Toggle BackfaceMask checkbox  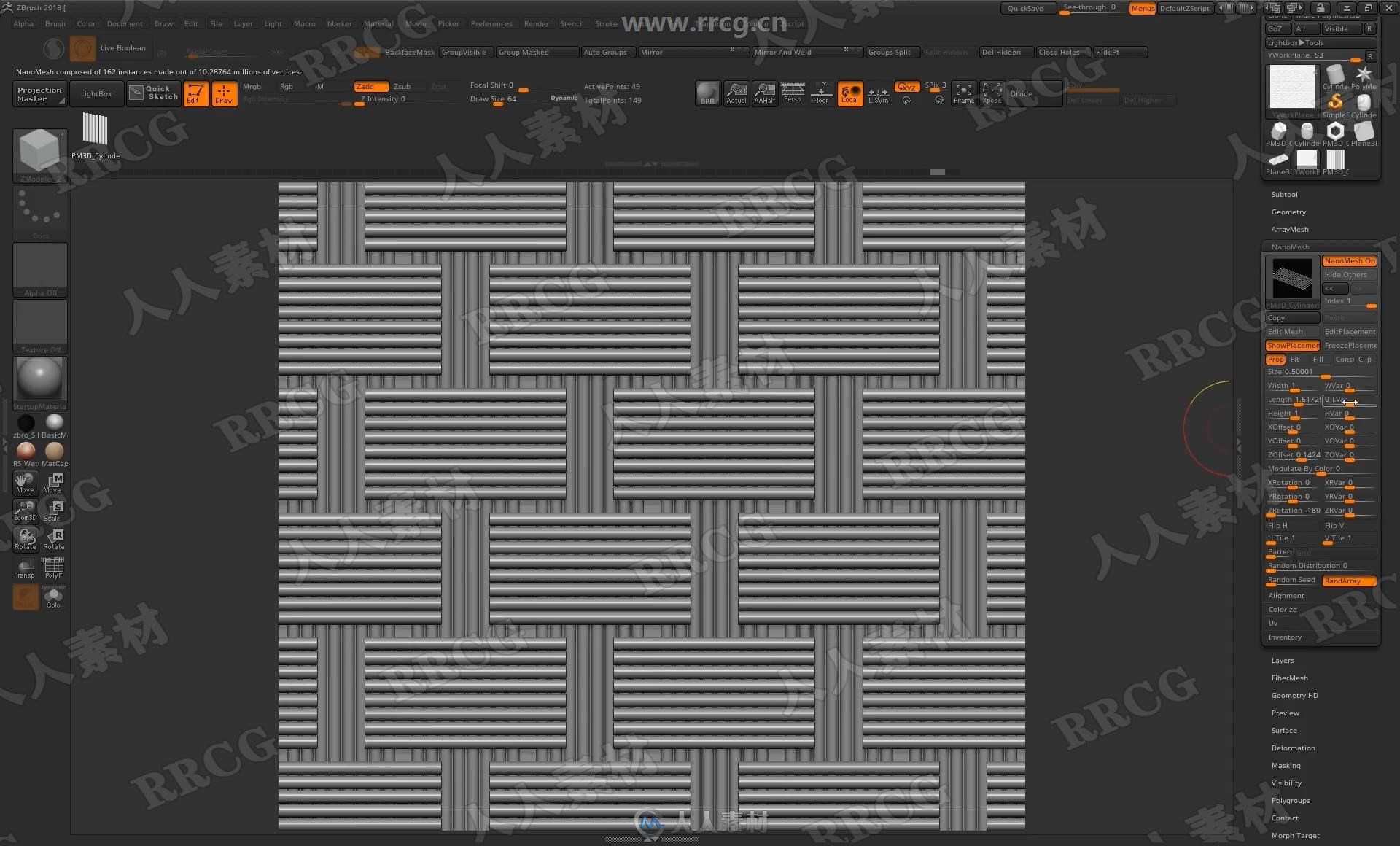pos(408,51)
